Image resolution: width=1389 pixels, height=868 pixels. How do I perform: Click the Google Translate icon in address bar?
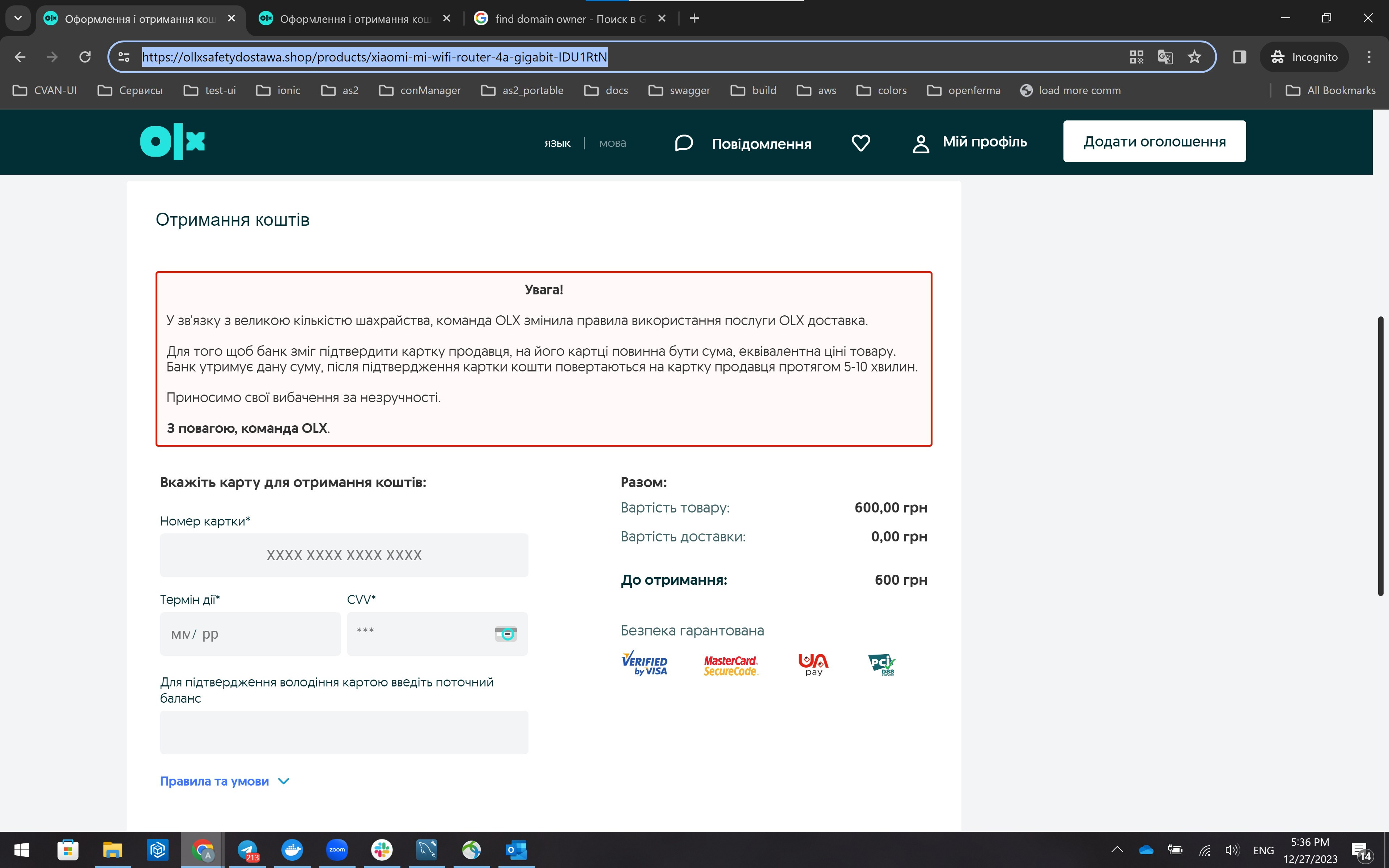1165,57
